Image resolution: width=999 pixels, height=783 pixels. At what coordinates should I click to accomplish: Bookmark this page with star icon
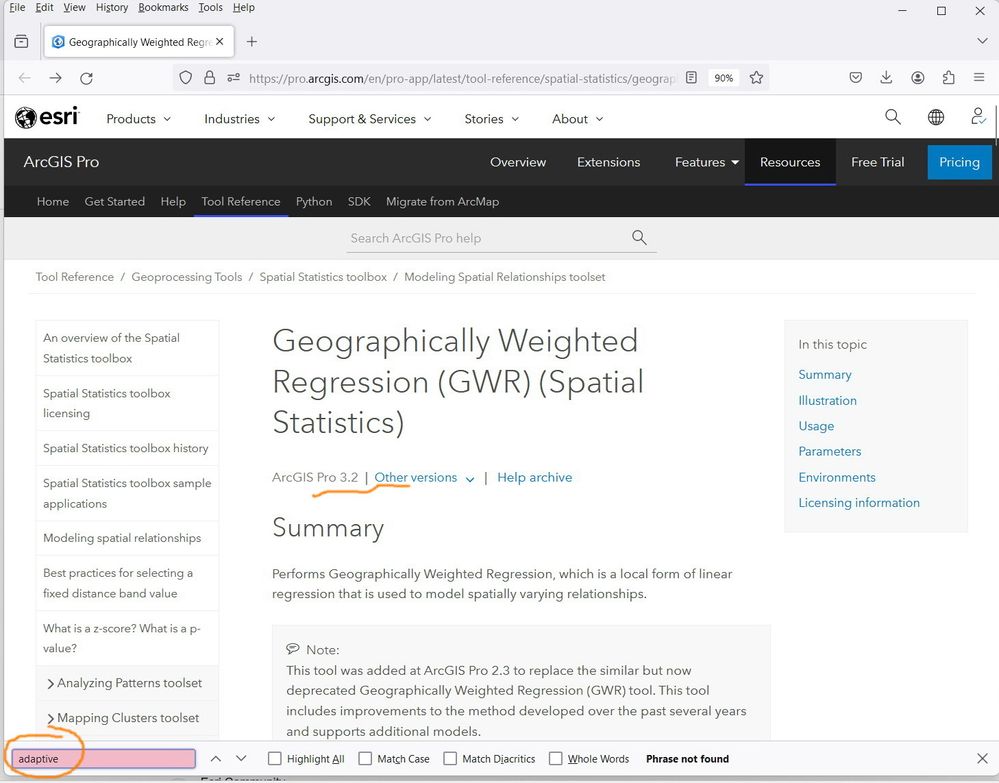point(756,78)
